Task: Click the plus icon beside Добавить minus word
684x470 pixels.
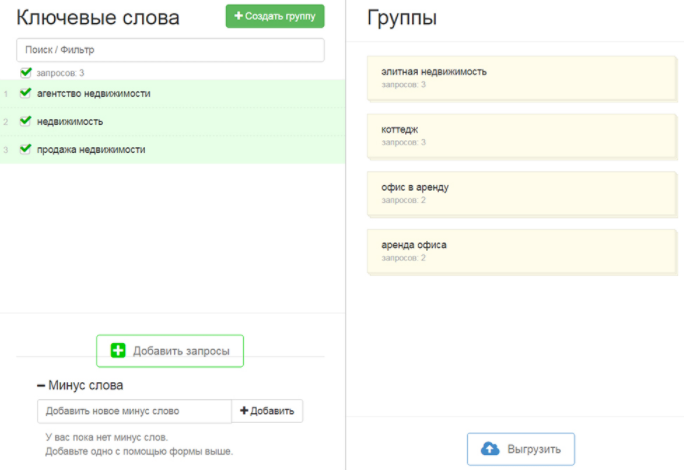Action: (244, 411)
